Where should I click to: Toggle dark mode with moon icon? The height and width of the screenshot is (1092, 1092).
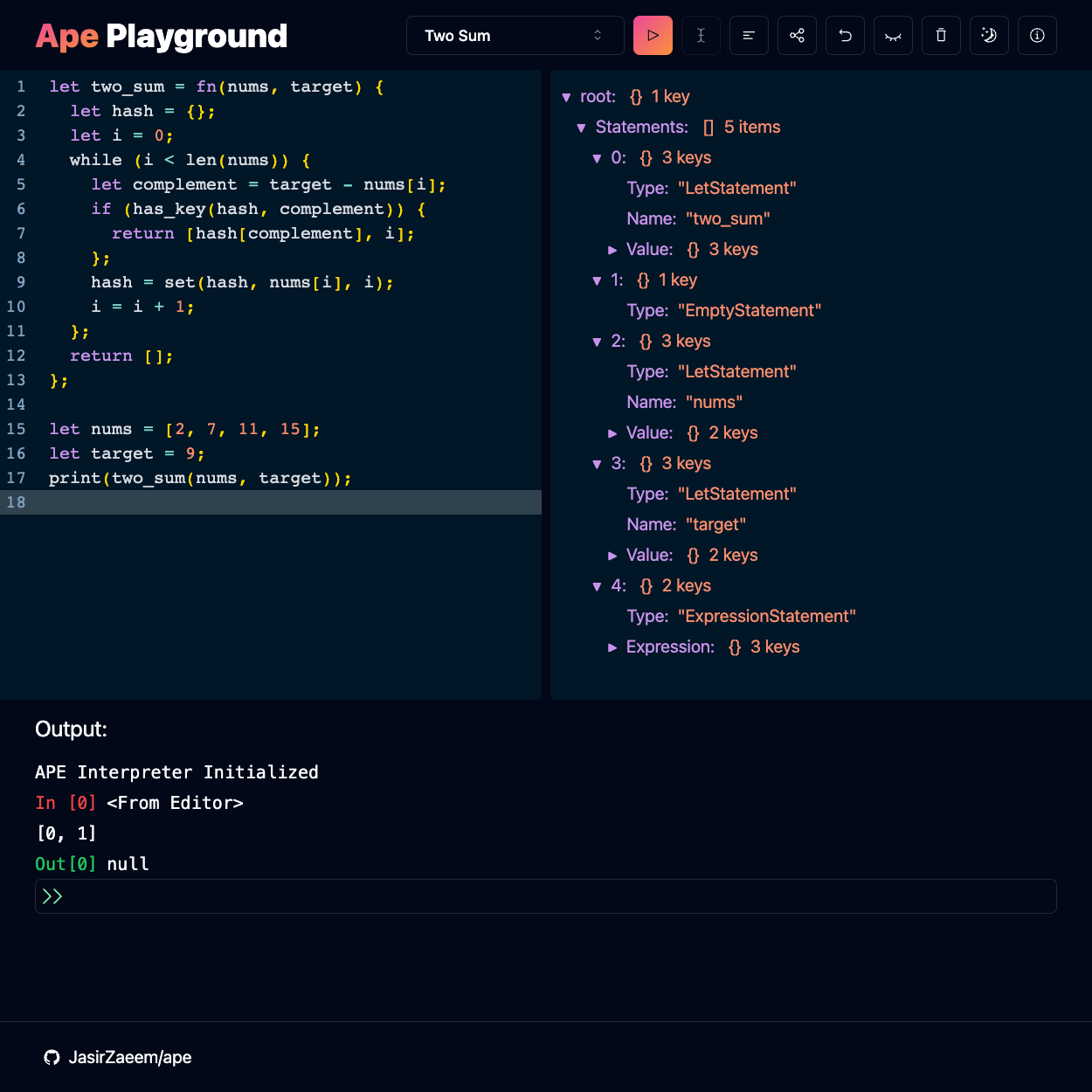[x=989, y=36]
